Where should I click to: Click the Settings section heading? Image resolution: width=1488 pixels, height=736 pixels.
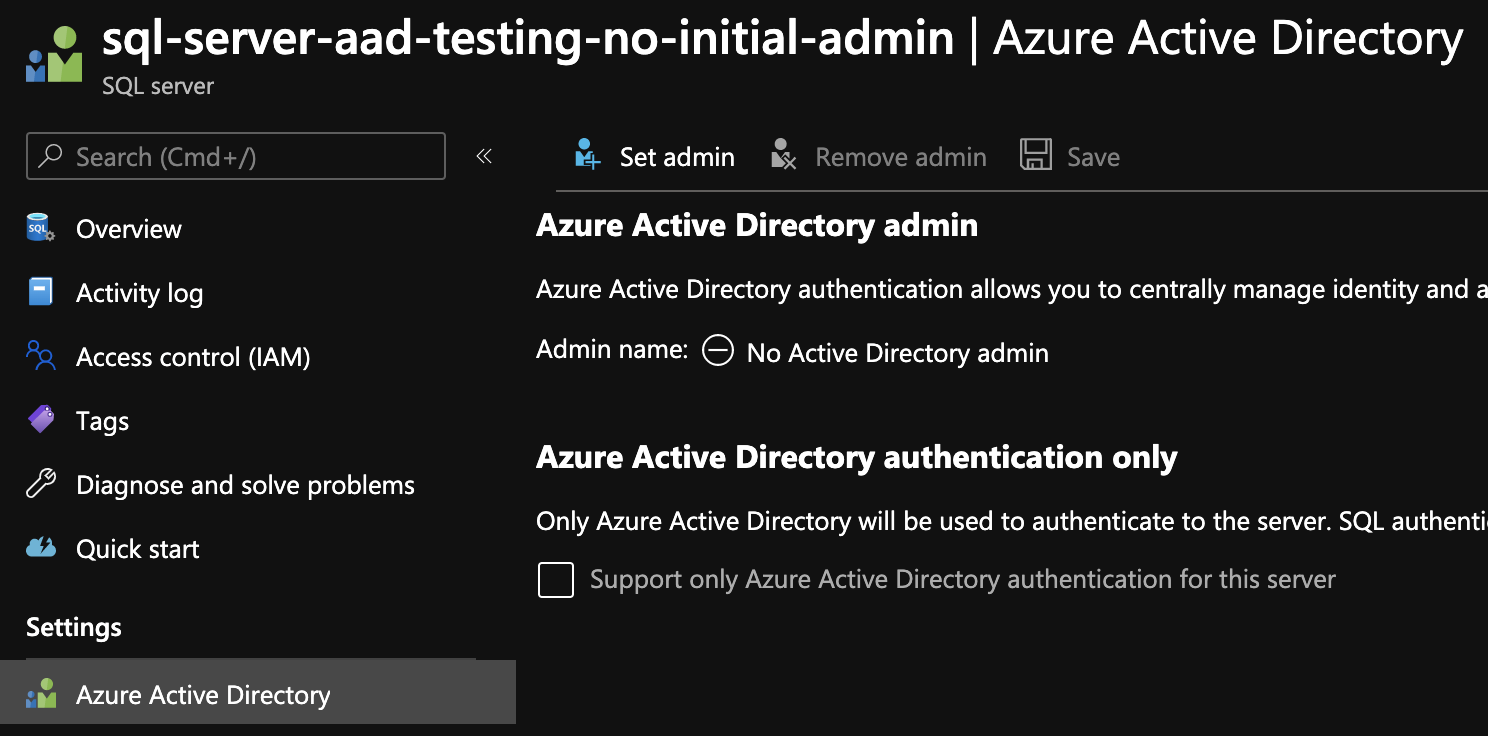74,627
